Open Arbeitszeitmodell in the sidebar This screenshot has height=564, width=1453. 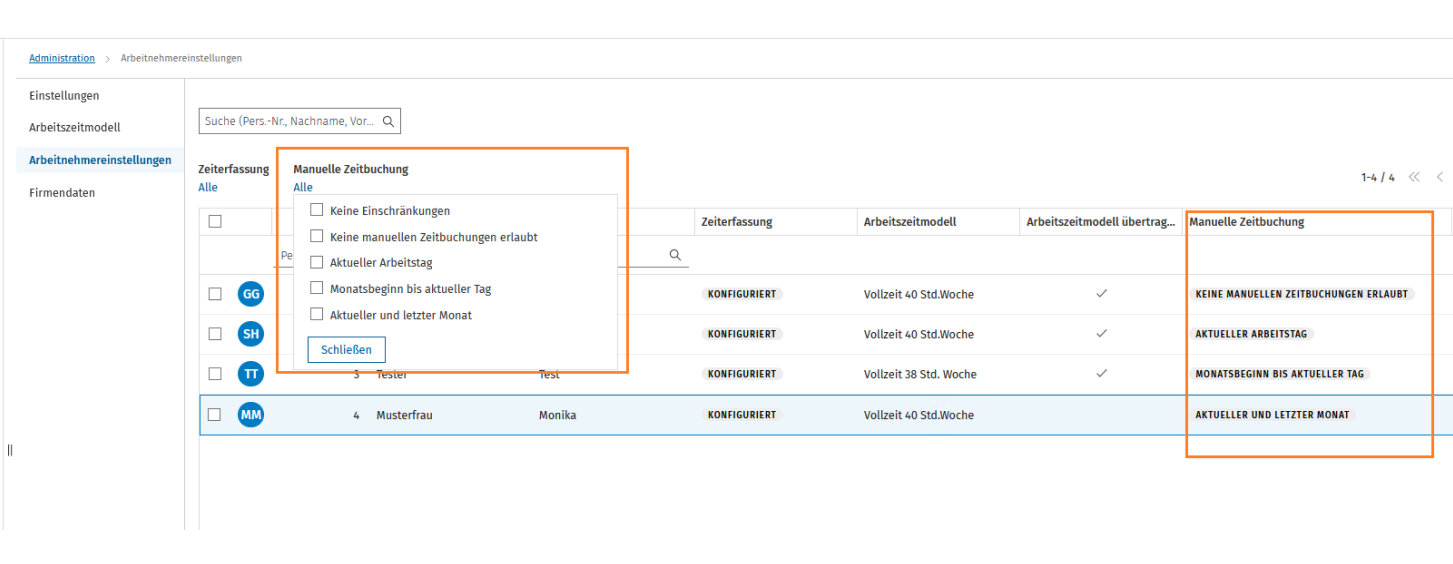click(x=74, y=128)
